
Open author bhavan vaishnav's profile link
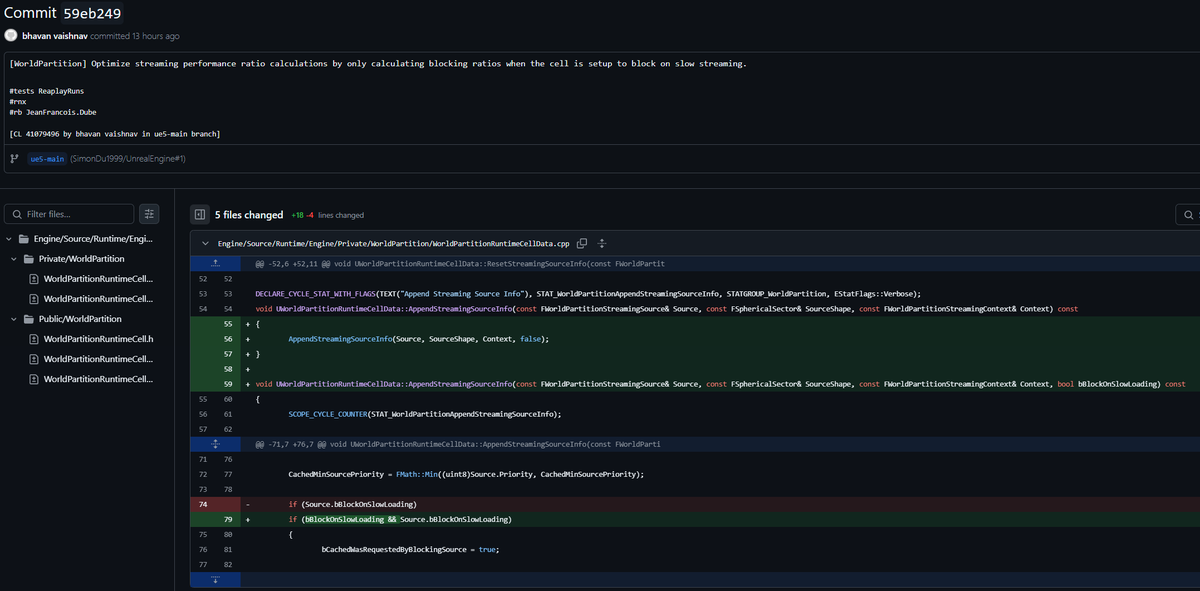pos(55,36)
